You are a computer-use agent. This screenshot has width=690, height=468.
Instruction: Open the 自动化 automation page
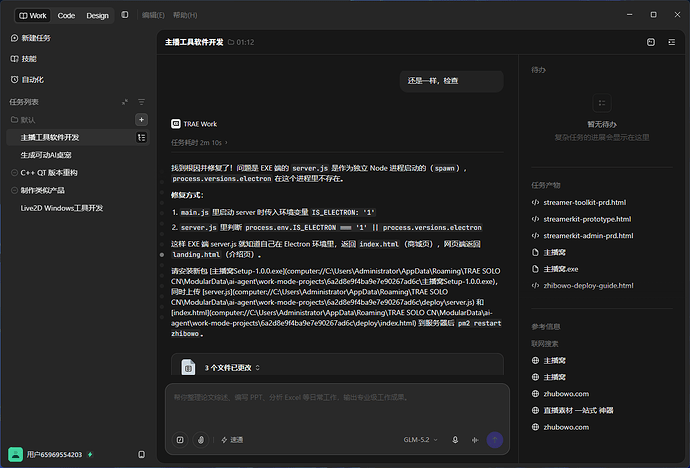tap(27, 80)
